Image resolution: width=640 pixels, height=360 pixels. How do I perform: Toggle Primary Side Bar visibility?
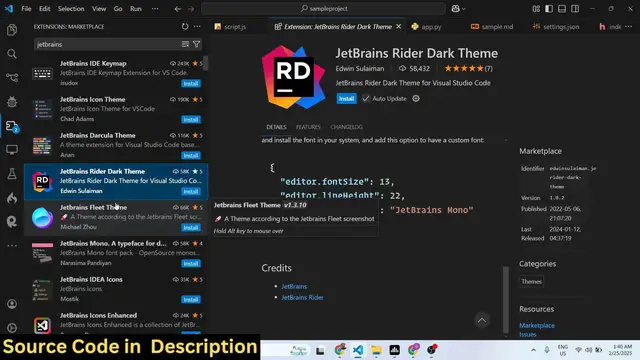(x=549, y=9)
